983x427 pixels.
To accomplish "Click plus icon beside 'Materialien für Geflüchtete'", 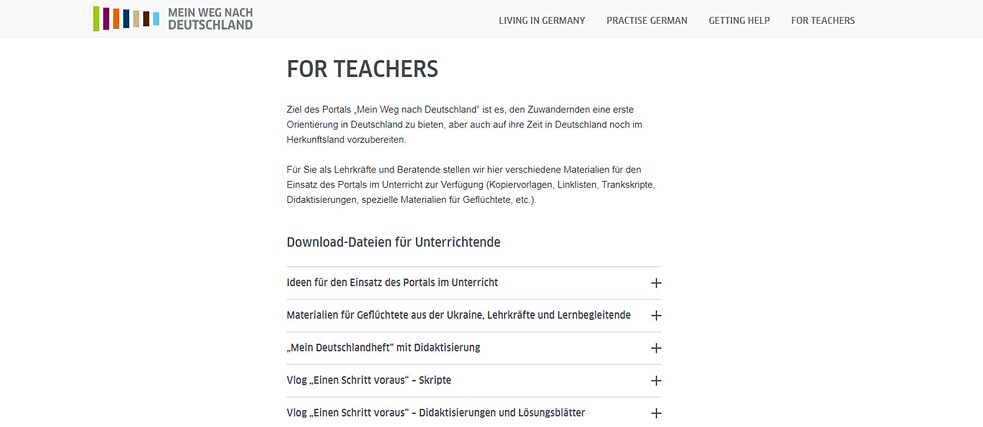I will pos(656,316).
